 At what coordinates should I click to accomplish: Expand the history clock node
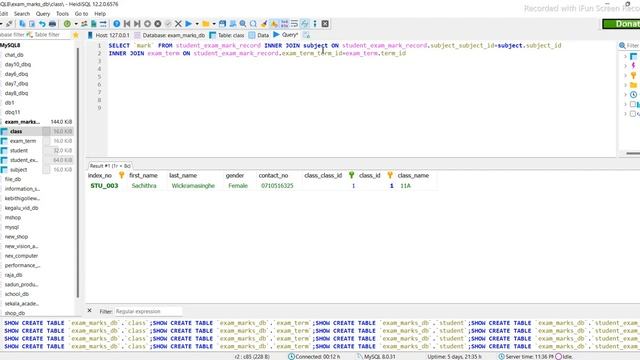click(625, 95)
